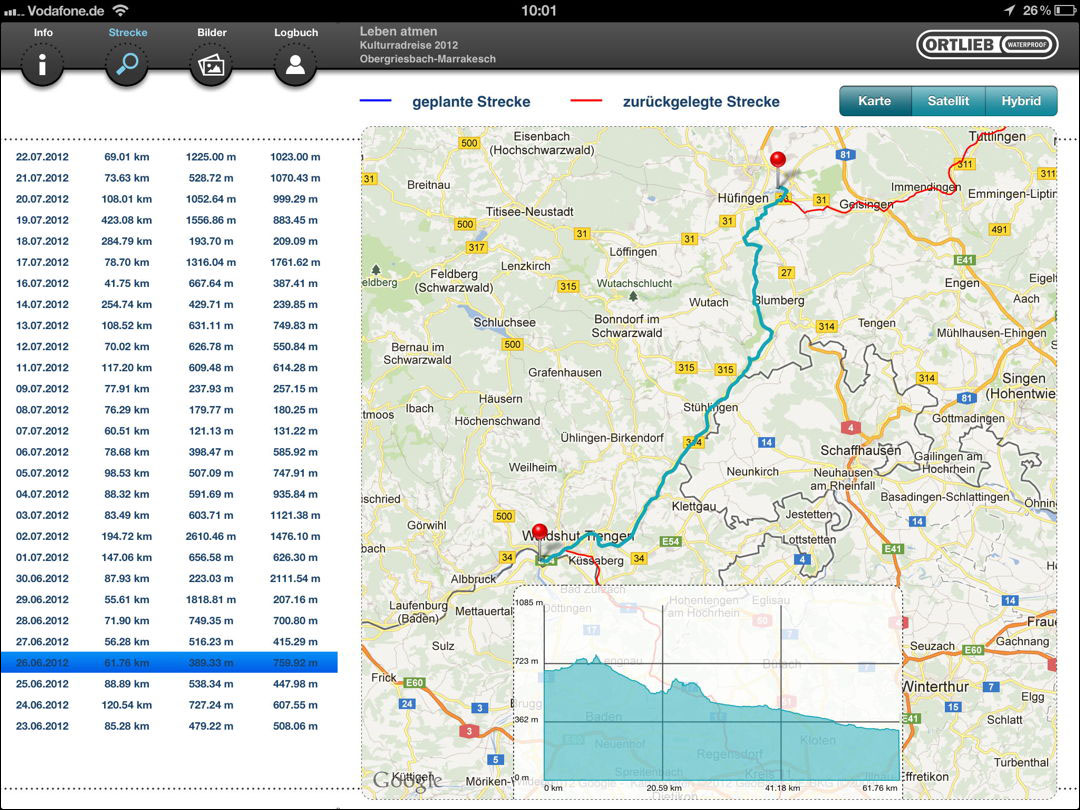Select the 12.07.2012 route row

[x=169, y=346]
